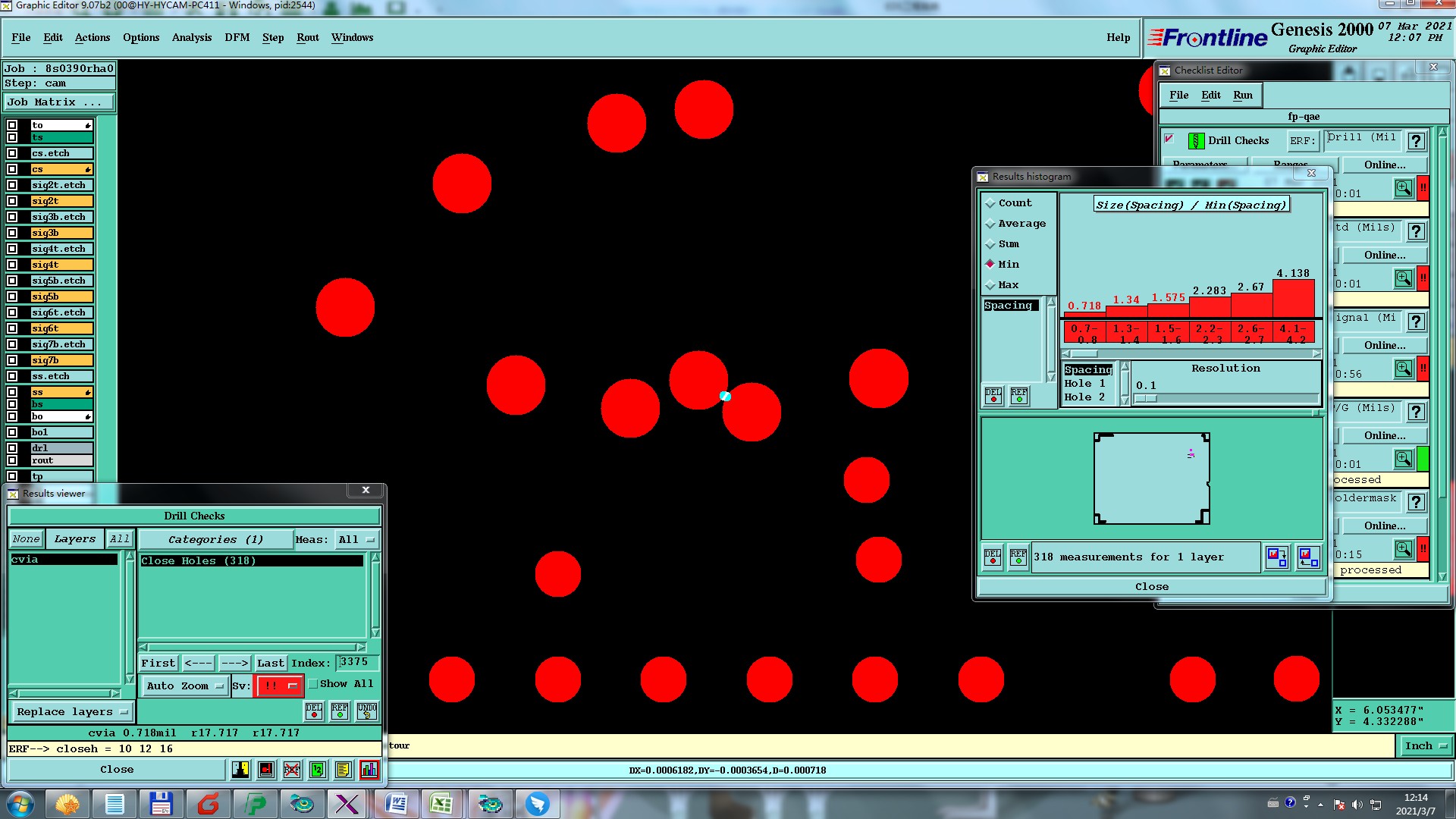The image size is (1456, 819).
Task: Click the green numbered list icon
Action: click(x=318, y=770)
